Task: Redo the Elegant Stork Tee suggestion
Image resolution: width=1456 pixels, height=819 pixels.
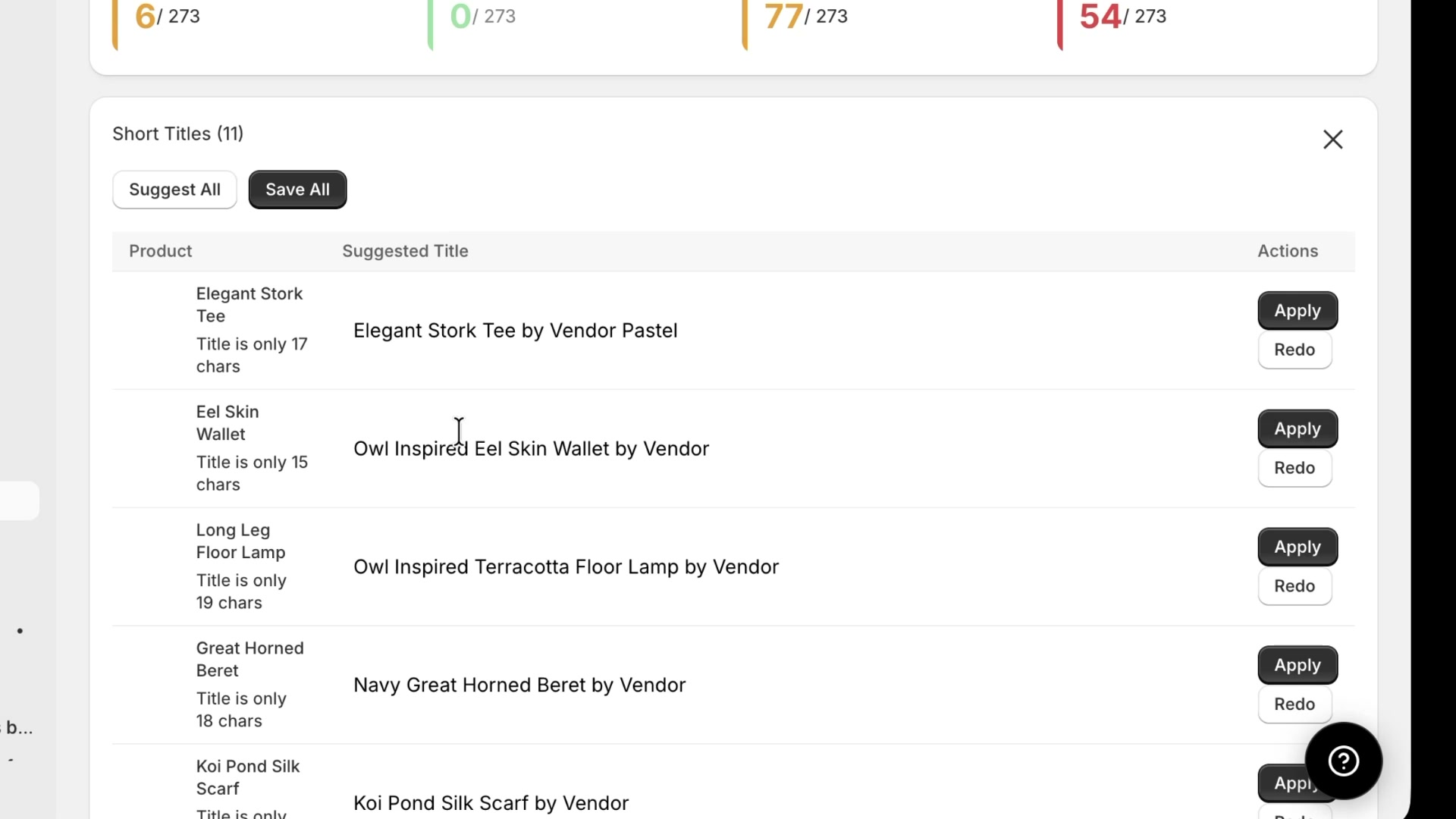Action: (x=1294, y=350)
